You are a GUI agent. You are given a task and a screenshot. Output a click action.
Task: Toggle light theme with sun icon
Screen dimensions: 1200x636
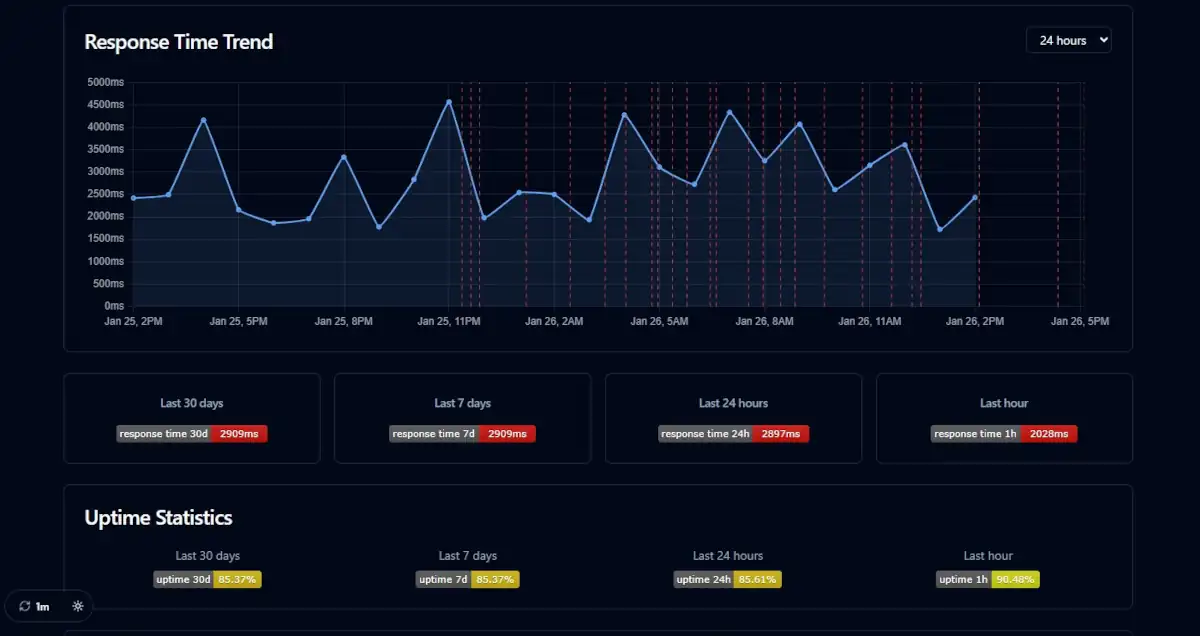[x=78, y=606]
